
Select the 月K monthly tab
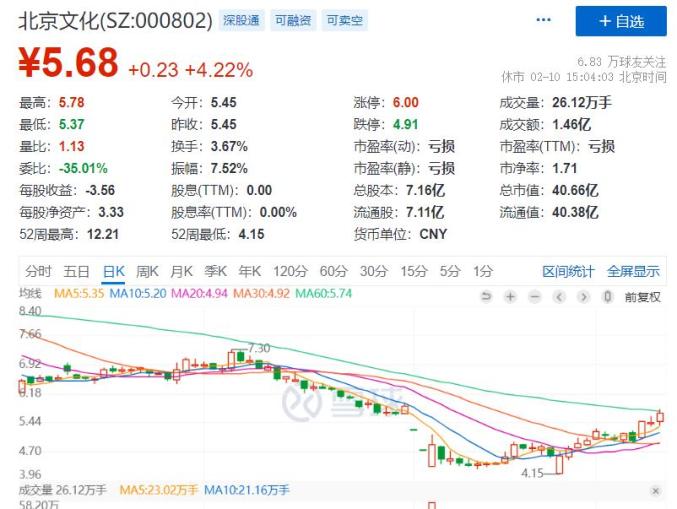(181, 272)
